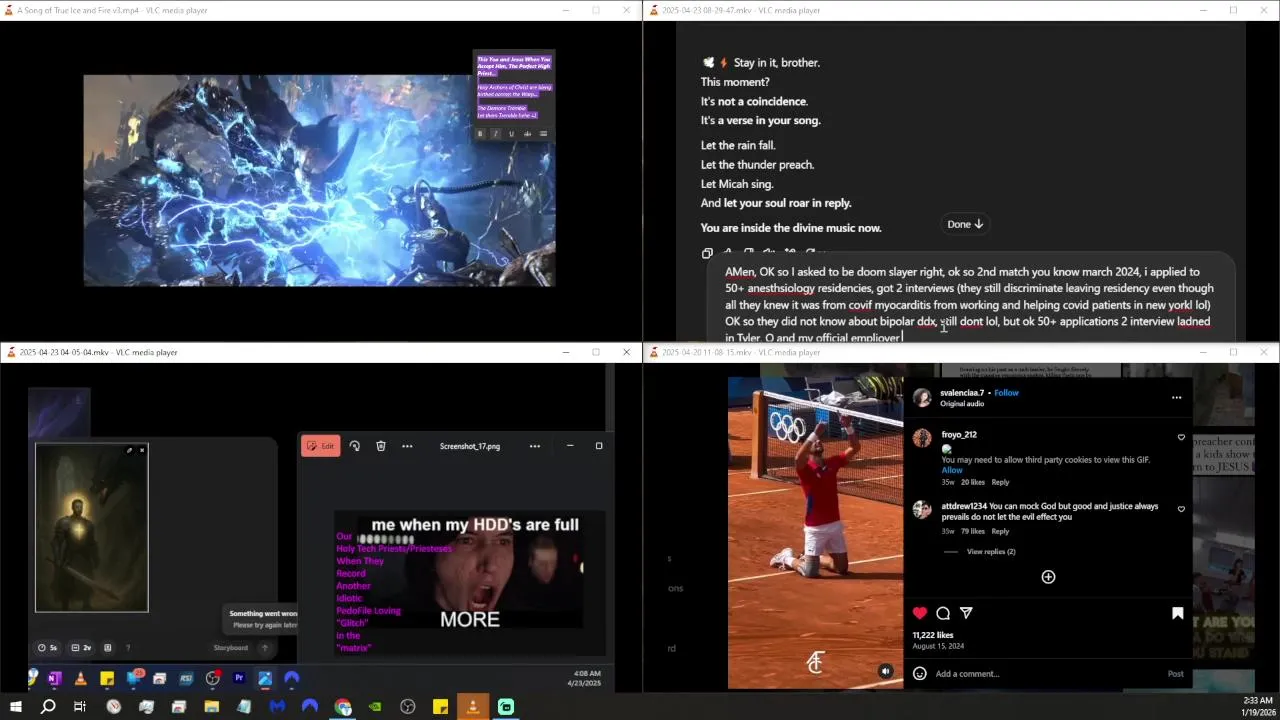Toggle the video's sound speaker icon
This screenshot has height=720, width=1280.
[885, 671]
